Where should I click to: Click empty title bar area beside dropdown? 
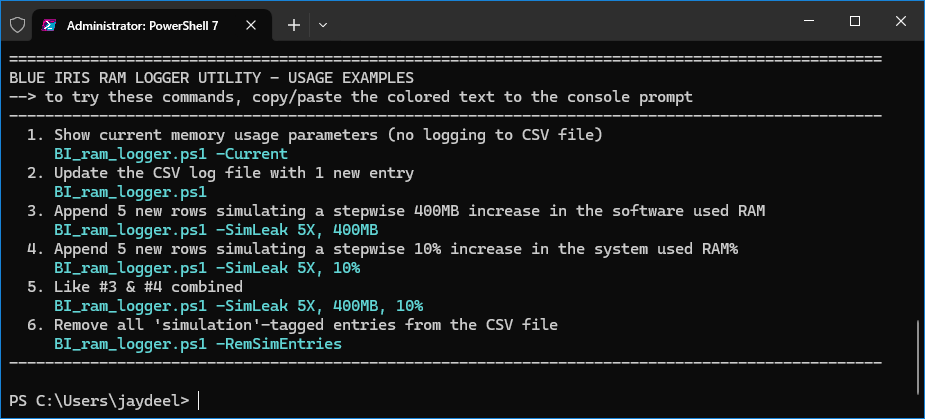point(560,24)
